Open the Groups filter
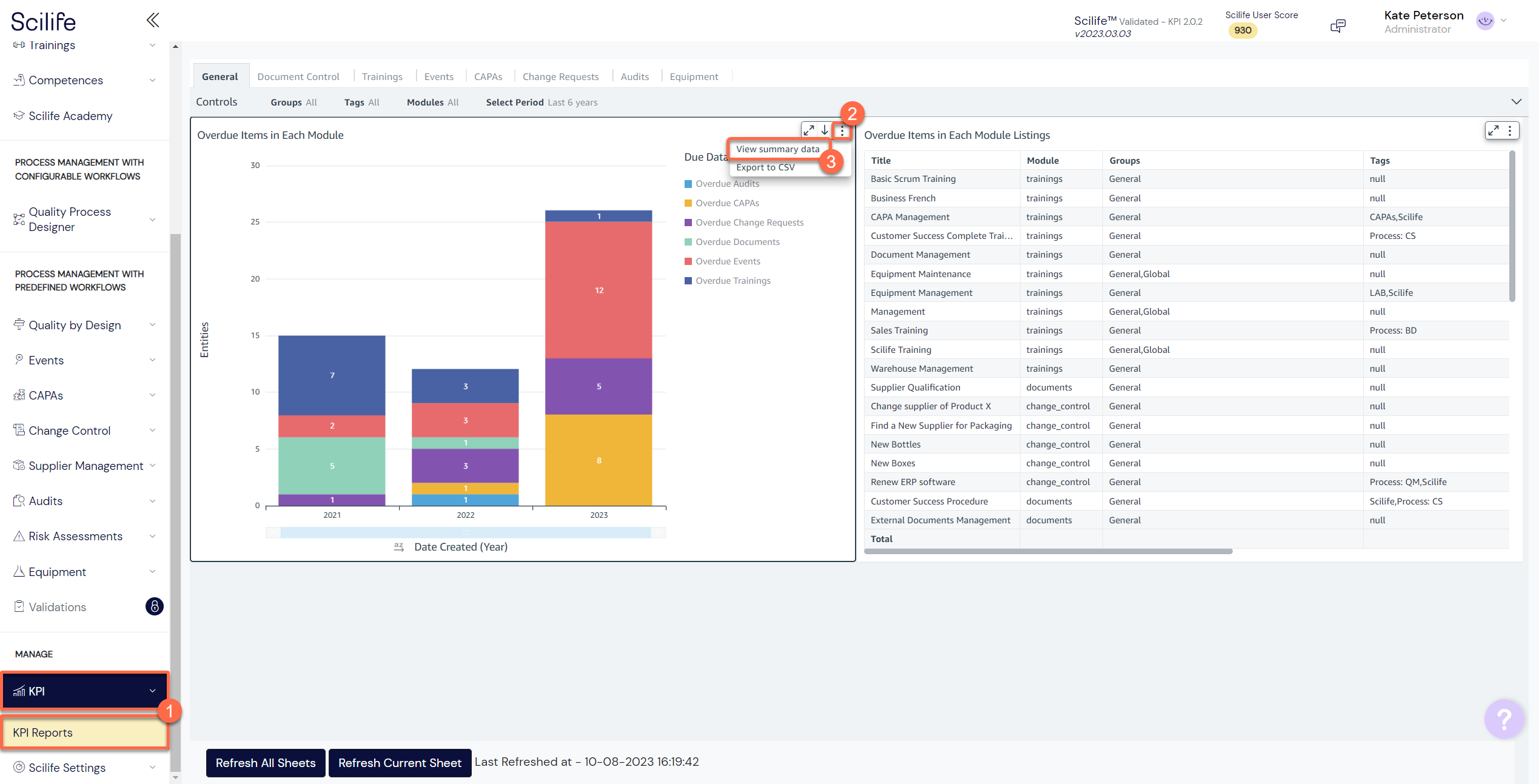This screenshot has height=784, width=1539. click(293, 102)
